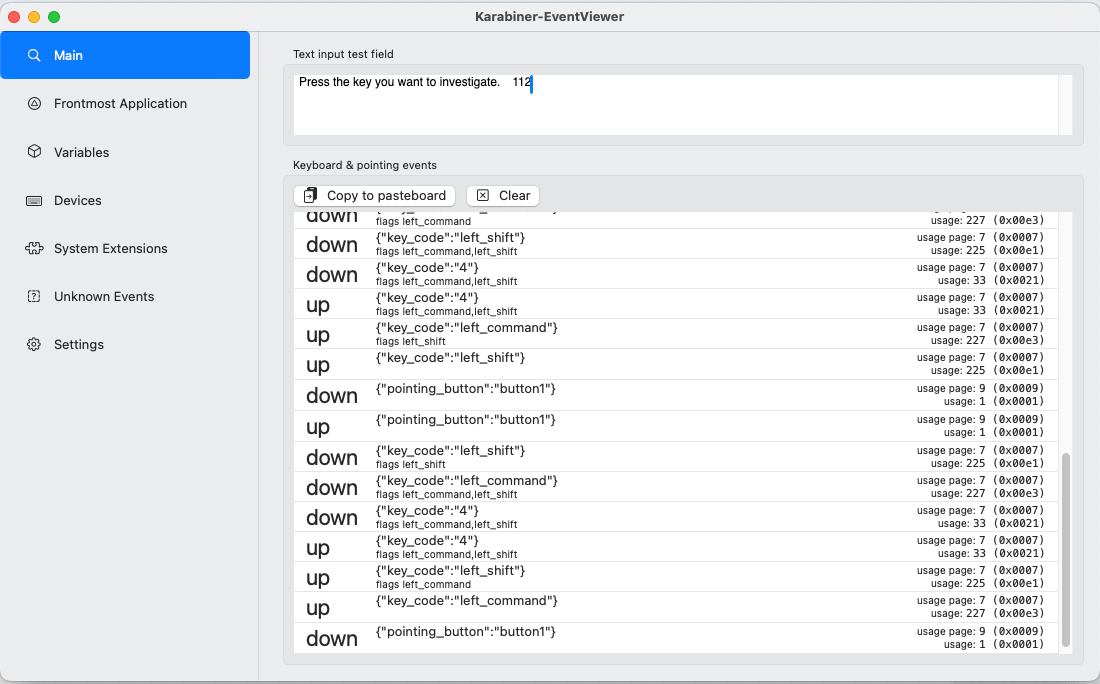Close the Karabiner-EventViewer window

(14, 17)
